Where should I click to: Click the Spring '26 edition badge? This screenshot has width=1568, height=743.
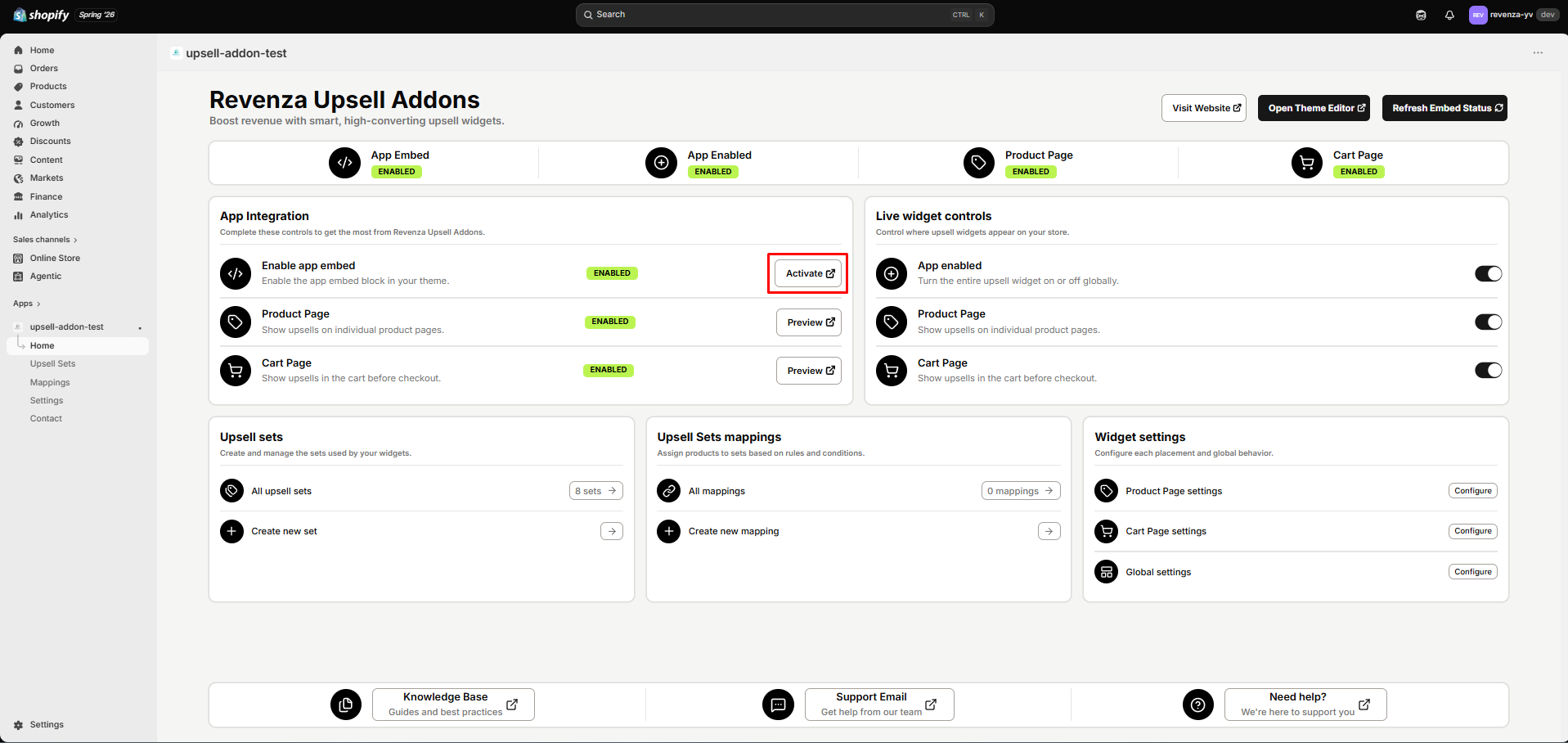(97, 15)
